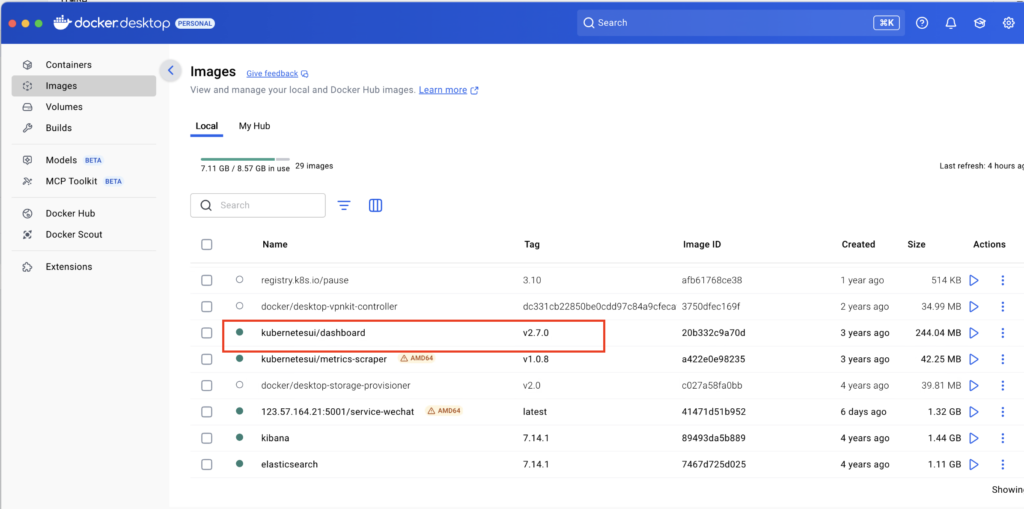
Task: Open the Builds wrench icon
Action: (27, 127)
